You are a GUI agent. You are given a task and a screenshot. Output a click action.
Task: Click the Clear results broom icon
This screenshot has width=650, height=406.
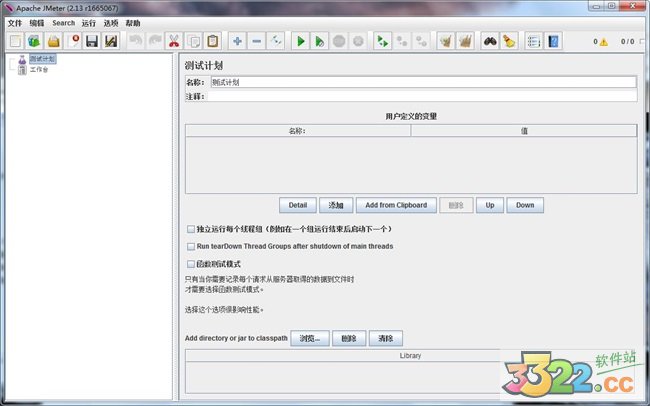point(446,41)
